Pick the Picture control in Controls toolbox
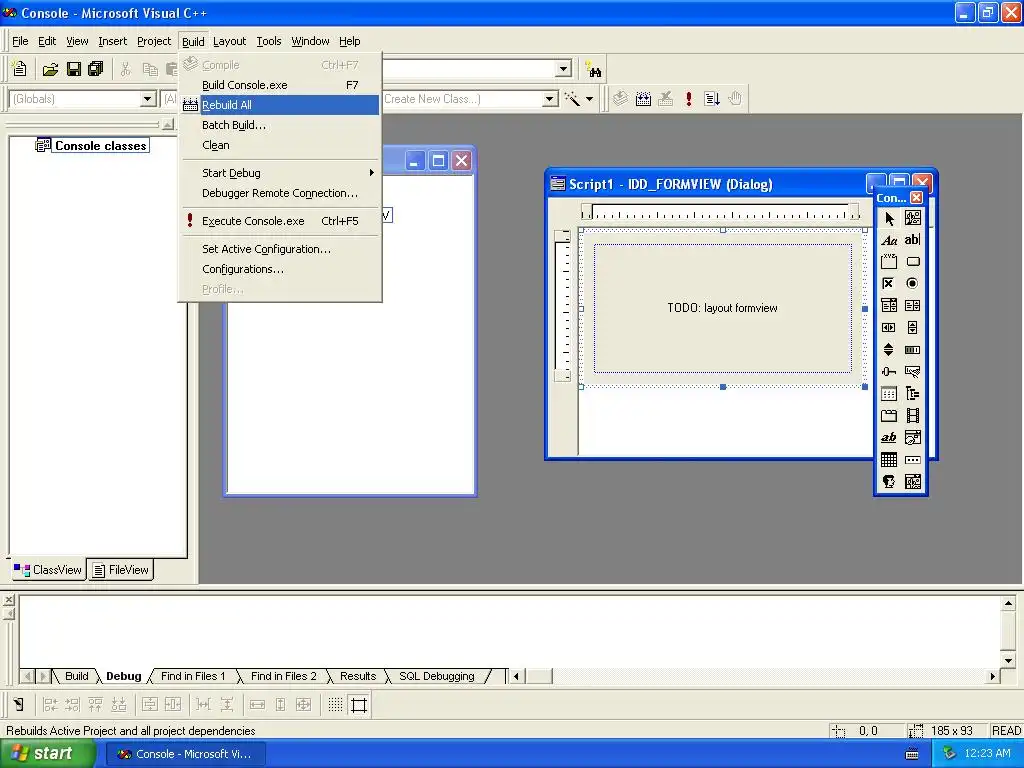The width and height of the screenshot is (1024, 768). (x=912, y=218)
